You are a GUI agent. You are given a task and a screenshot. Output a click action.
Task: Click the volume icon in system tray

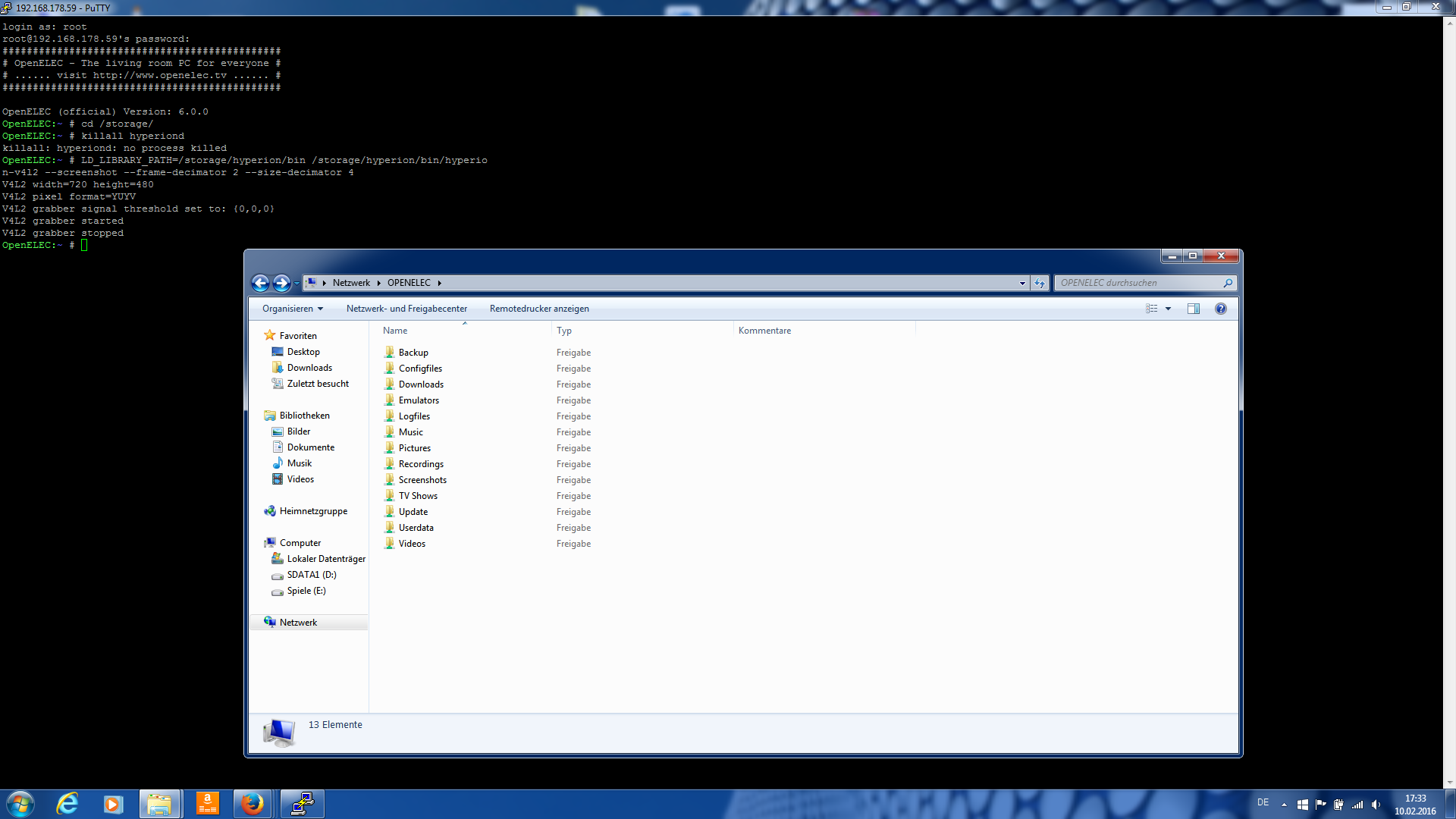coord(1376,805)
